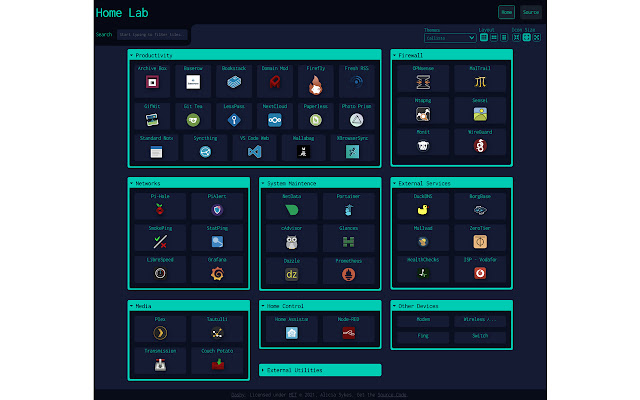Open the Grafana tile
The width and height of the screenshot is (640, 400).
[217, 269]
